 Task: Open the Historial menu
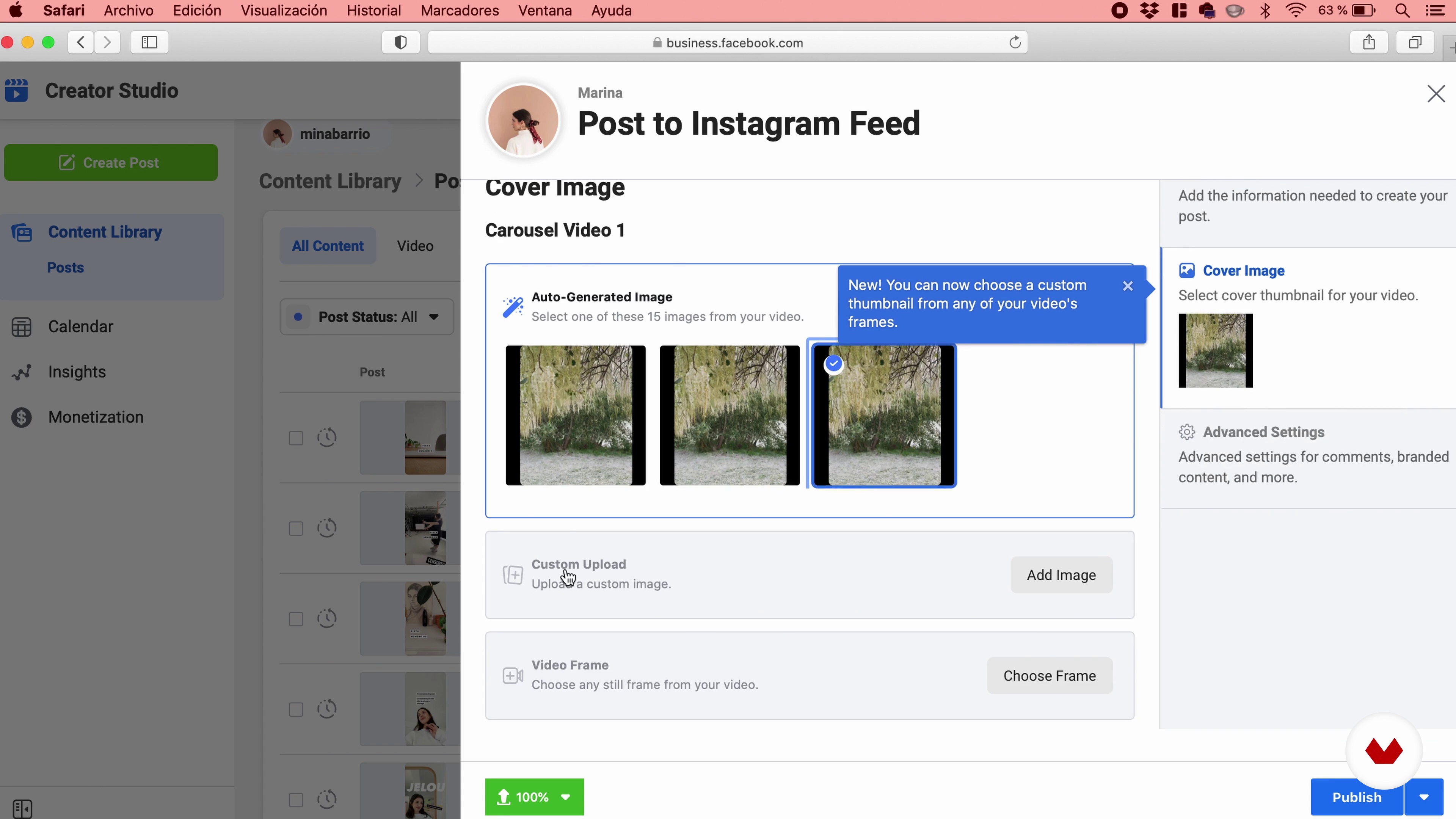[x=373, y=11]
